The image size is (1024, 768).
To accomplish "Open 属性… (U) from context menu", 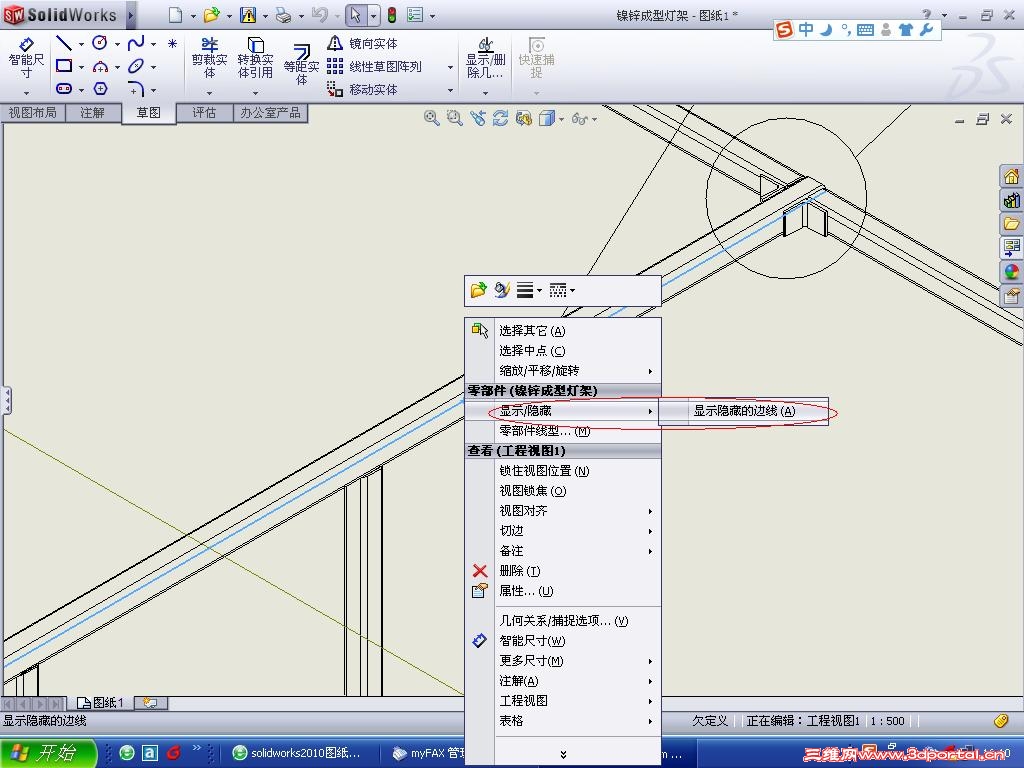I will [x=563, y=591].
